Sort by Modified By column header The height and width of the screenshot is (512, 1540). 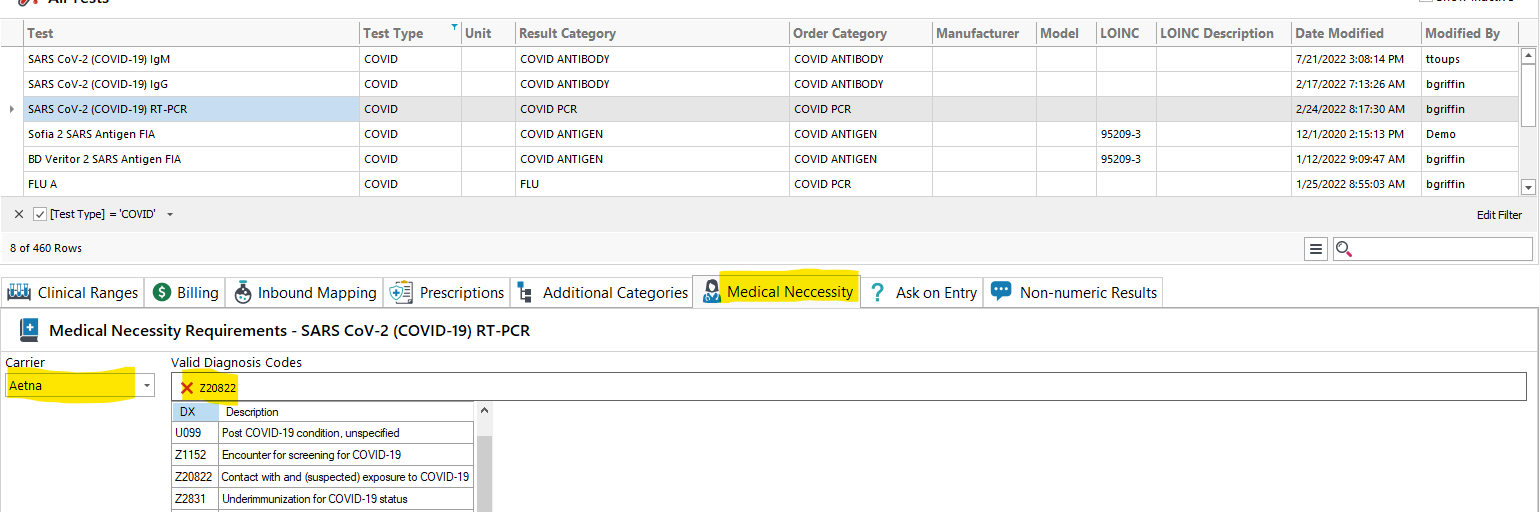[x=1470, y=33]
